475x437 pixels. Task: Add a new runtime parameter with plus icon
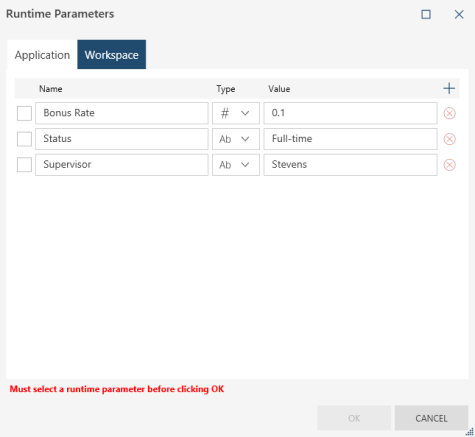(449, 88)
